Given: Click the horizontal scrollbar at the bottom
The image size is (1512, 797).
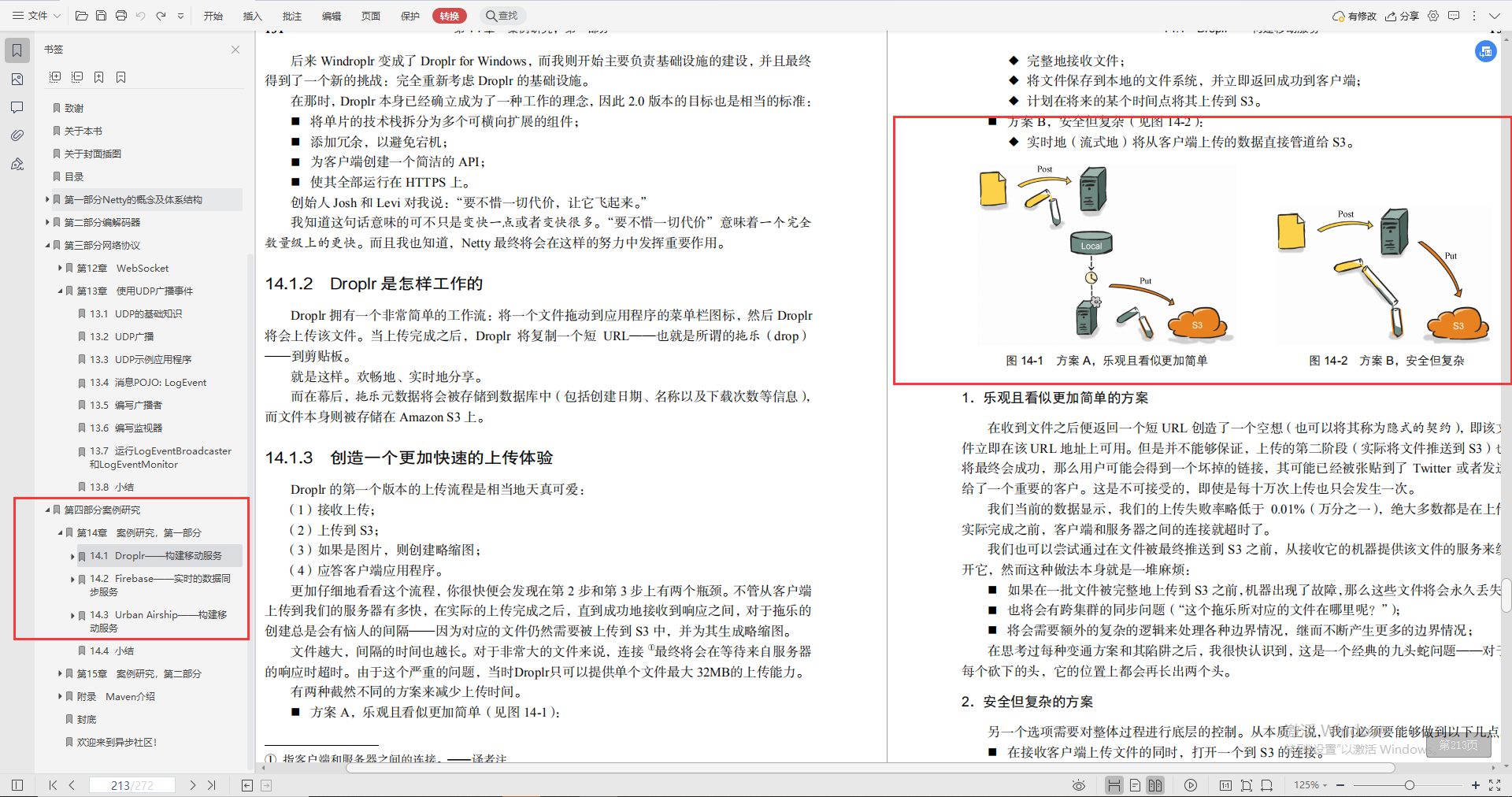Looking at the screenshot, I should pyautogui.click(x=870, y=768).
